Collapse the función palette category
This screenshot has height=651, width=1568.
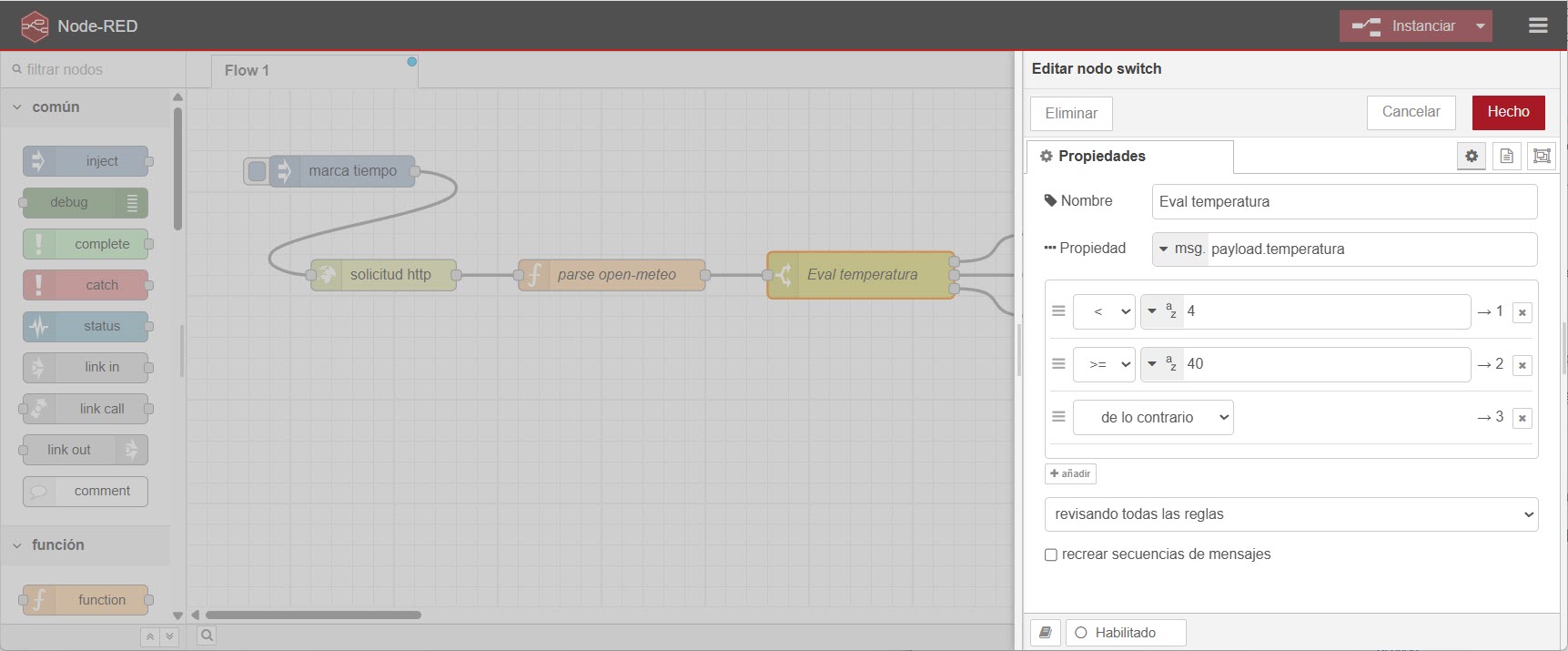(86, 544)
